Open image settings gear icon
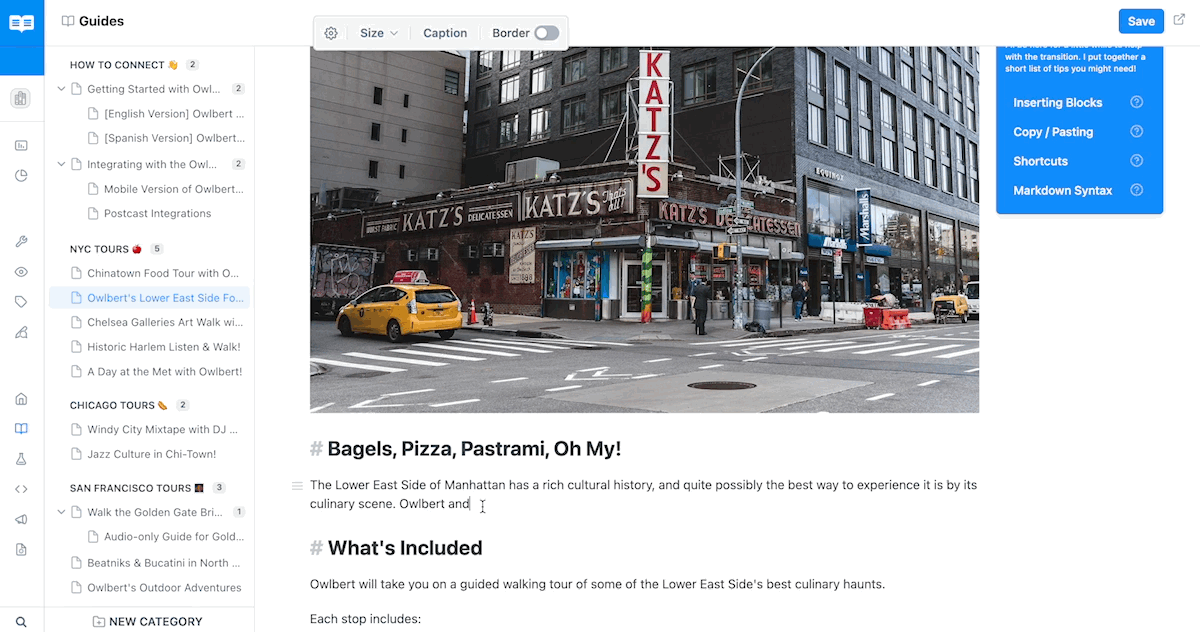Image resolution: width=1200 pixels, height=632 pixels. click(331, 33)
